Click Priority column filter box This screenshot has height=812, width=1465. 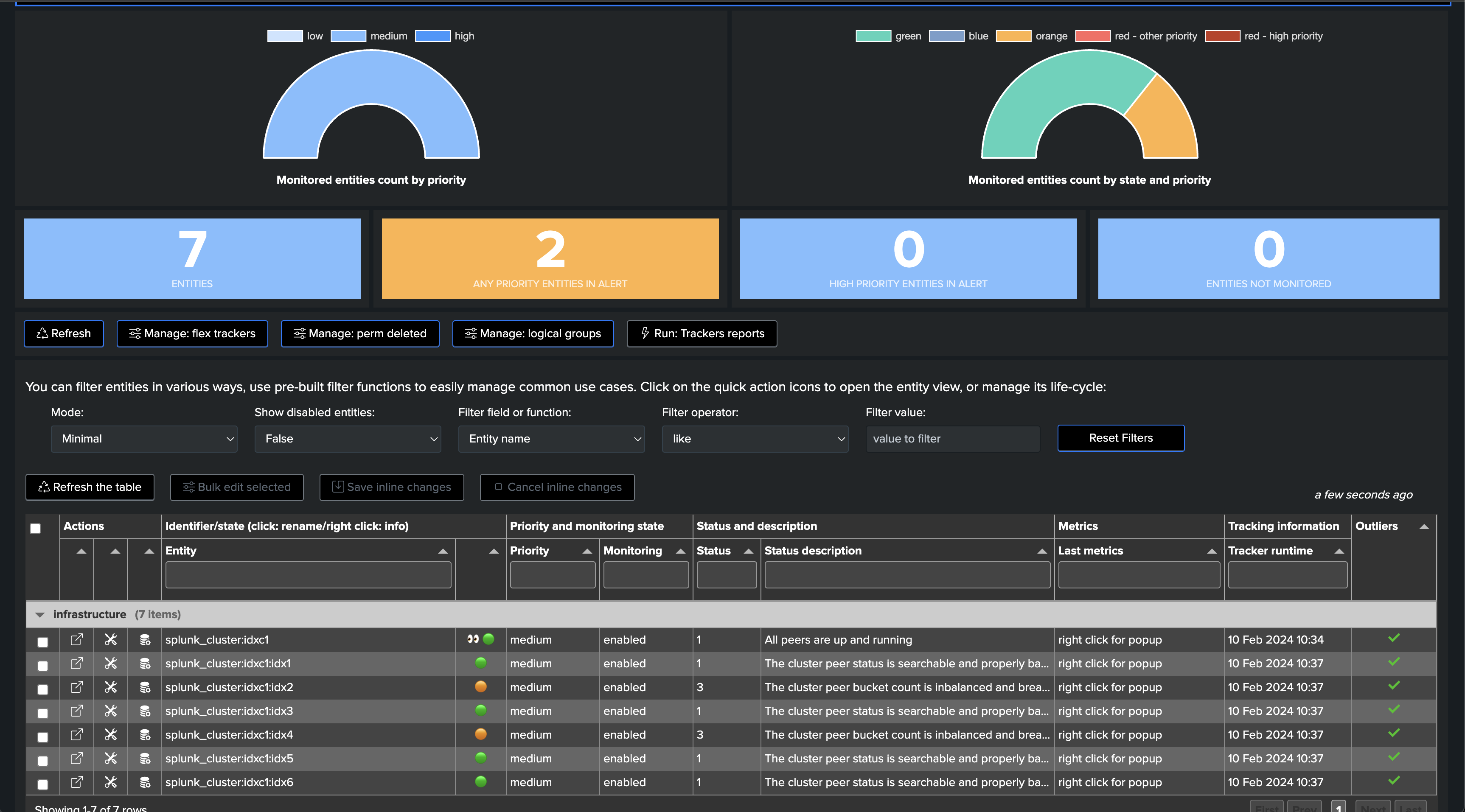pos(553,575)
